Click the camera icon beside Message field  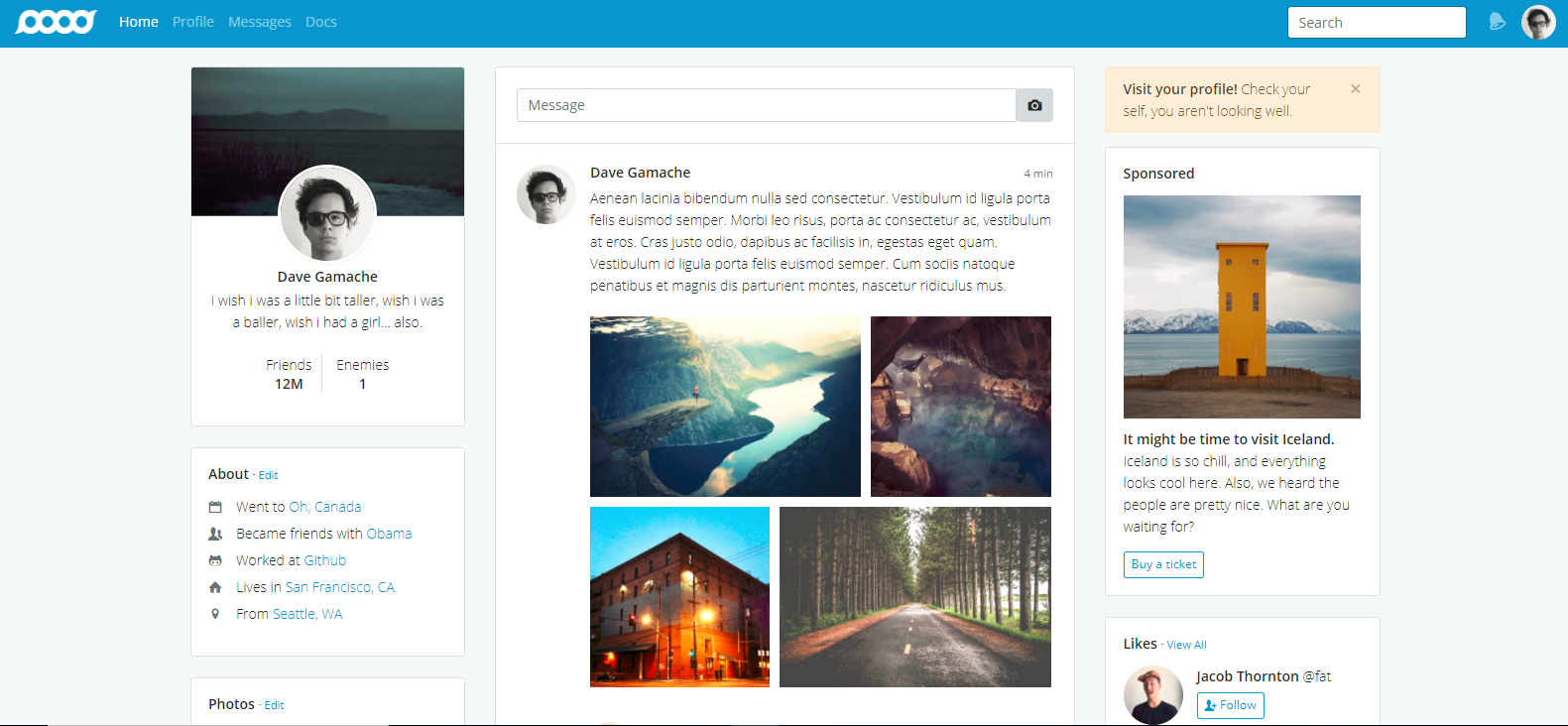pos(1034,105)
